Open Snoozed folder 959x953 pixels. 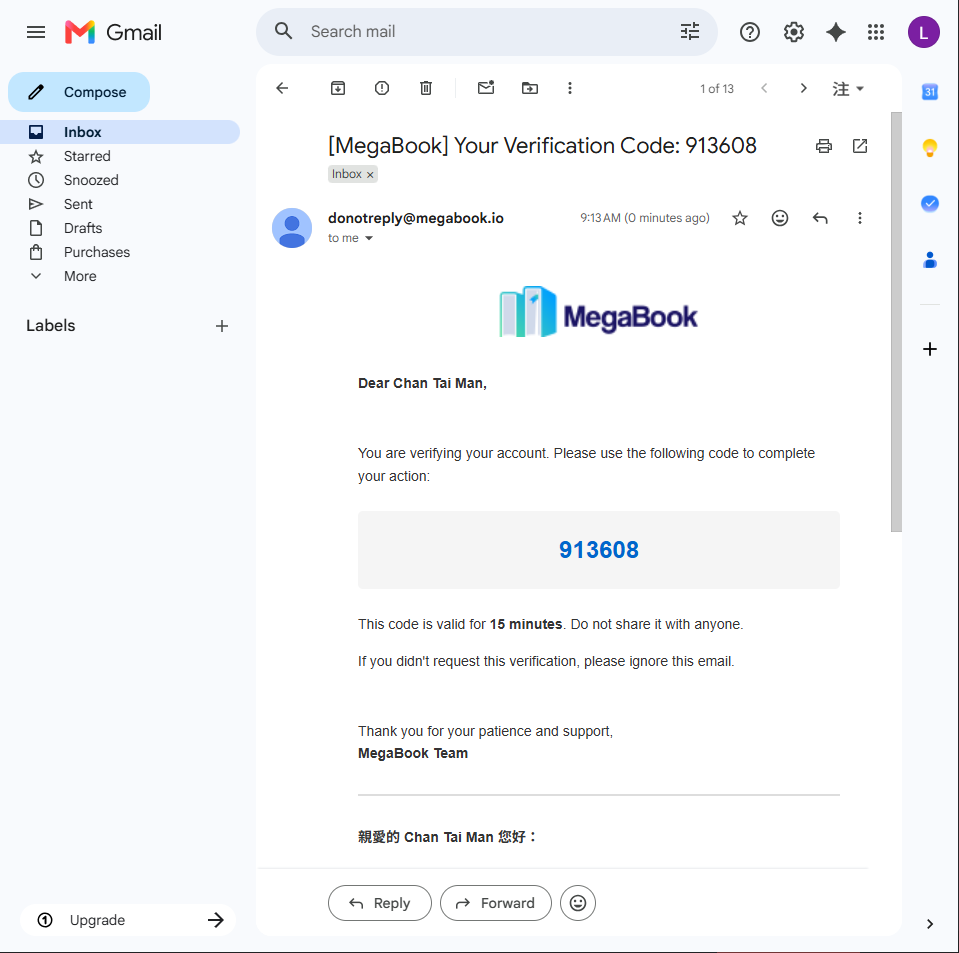pyautogui.click(x=120, y=180)
